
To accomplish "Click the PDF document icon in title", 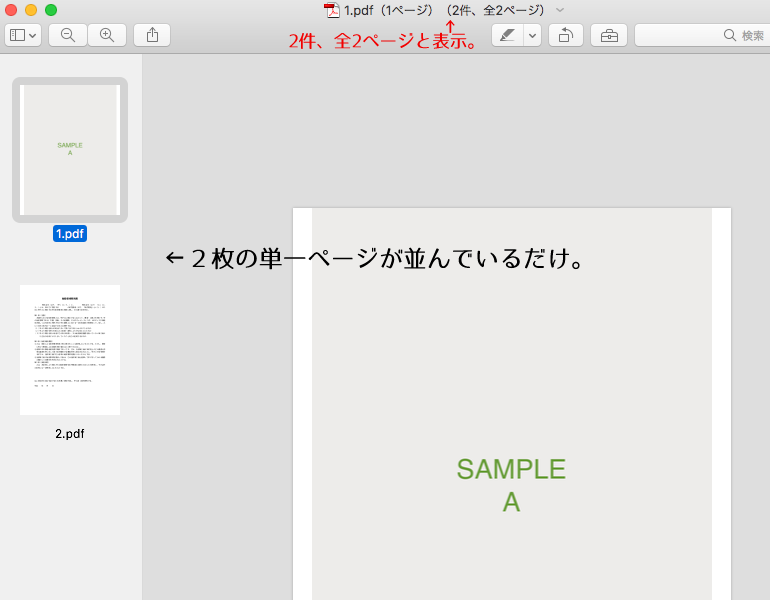I will (332, 10).
